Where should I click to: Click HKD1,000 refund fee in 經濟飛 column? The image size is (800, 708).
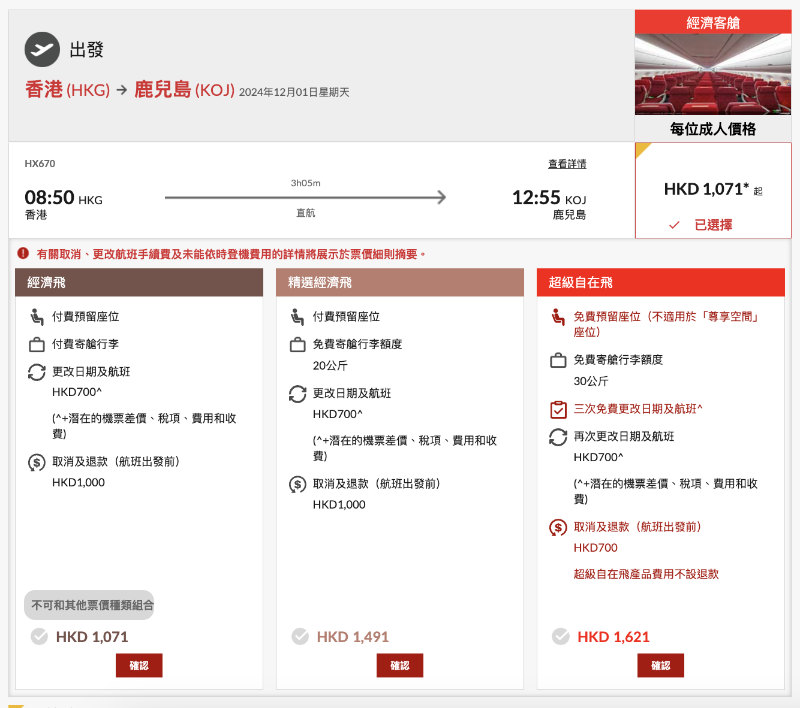click(78, 483)
